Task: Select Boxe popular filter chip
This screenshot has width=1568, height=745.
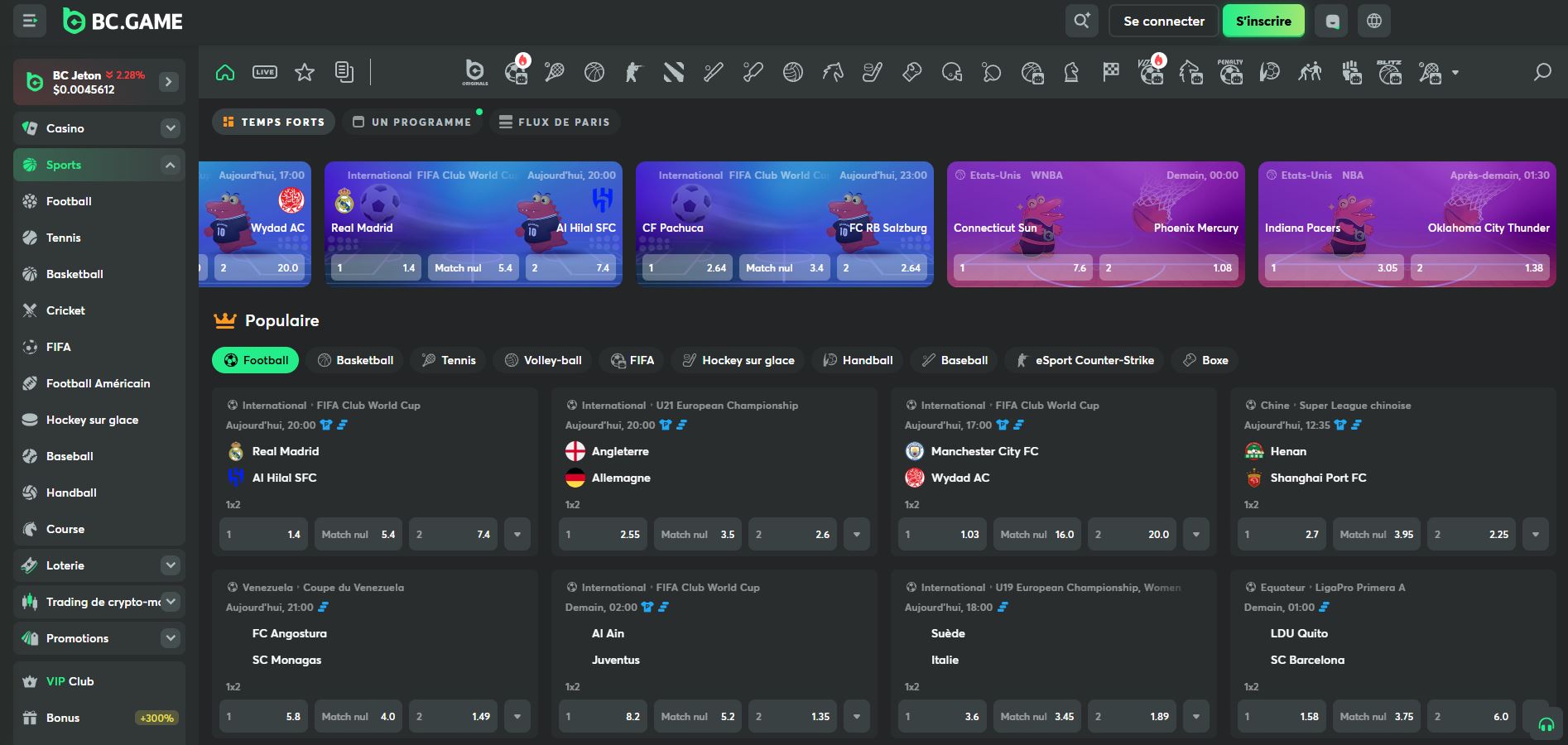Action: (1205, 360)
